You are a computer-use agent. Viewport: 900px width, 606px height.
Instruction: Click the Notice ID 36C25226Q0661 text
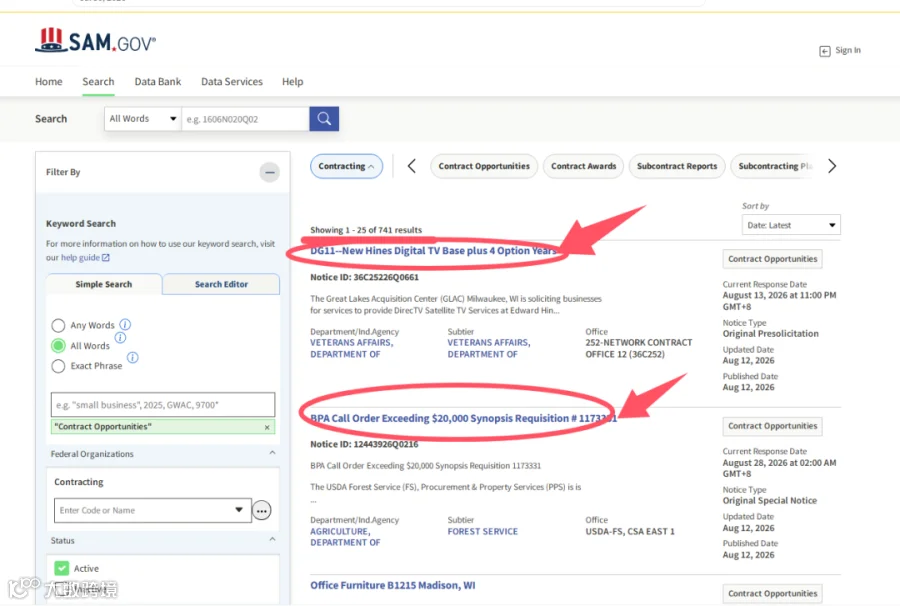pos(364,277)
